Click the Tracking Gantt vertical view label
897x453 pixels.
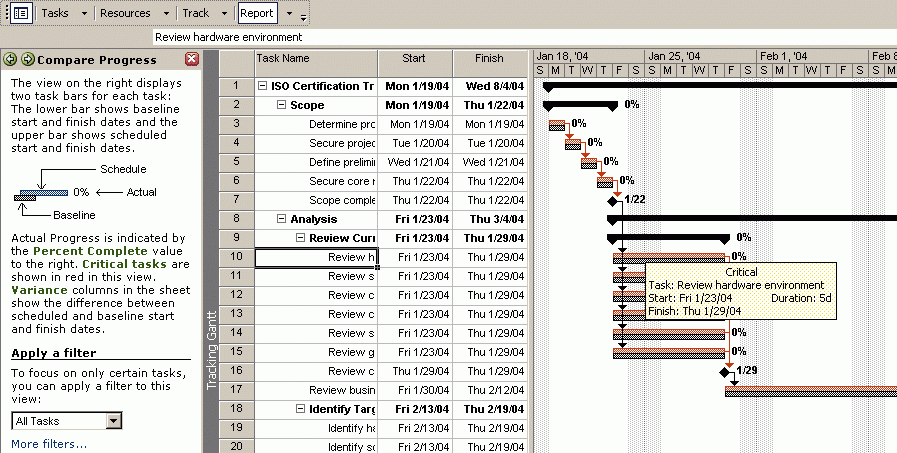coord(212,349)
